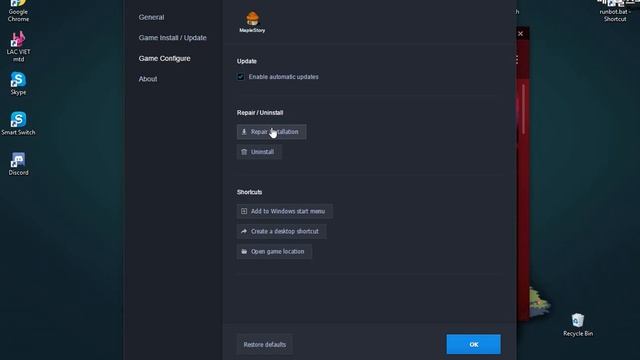Open Smart Switch desktop icon
The height and width of the screenshot is (360, 640).
pos(18,123)
